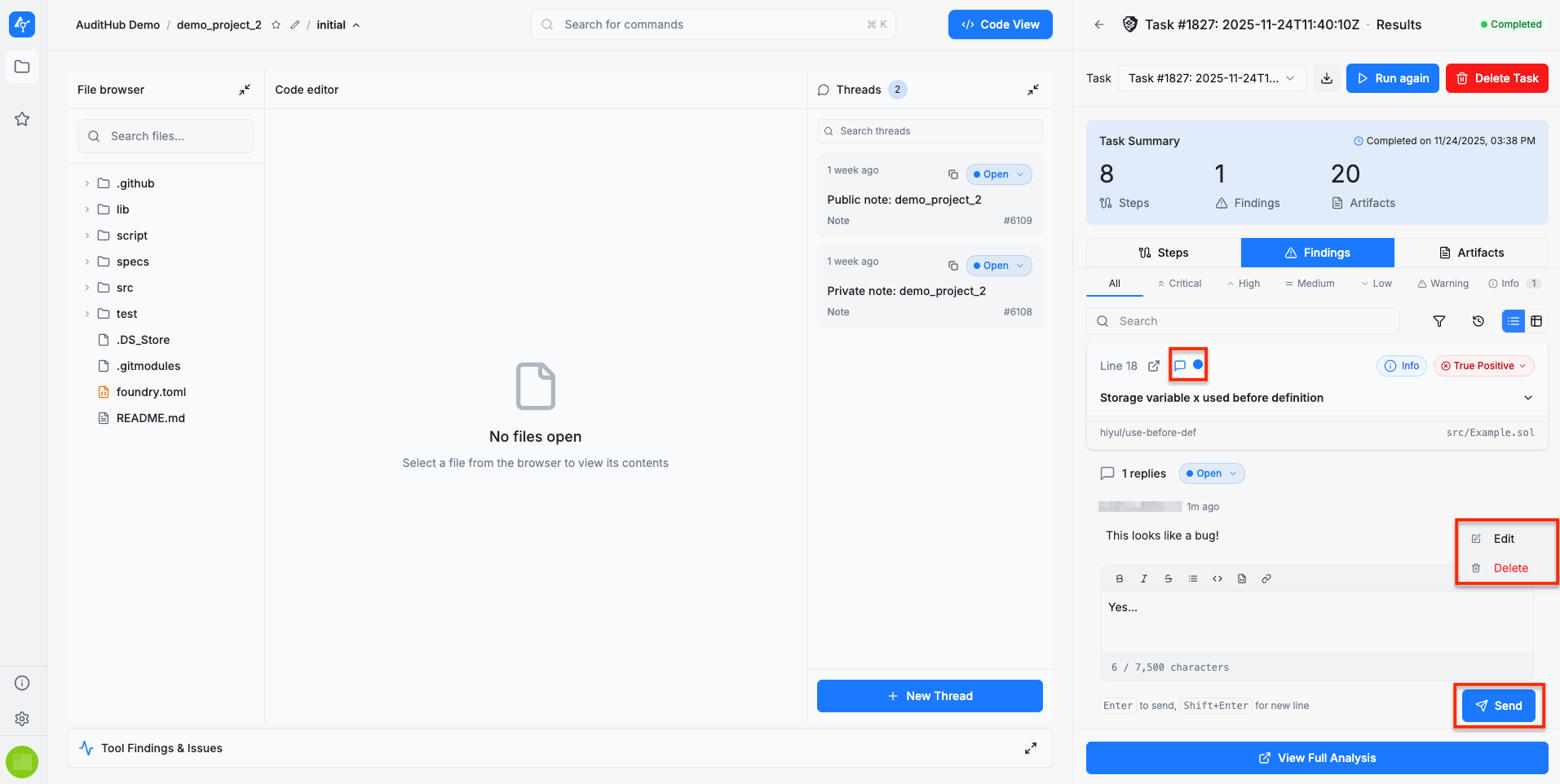Switch findings to table view
The height and width of the screenshot is (784, 1560).
(1536, 321)
